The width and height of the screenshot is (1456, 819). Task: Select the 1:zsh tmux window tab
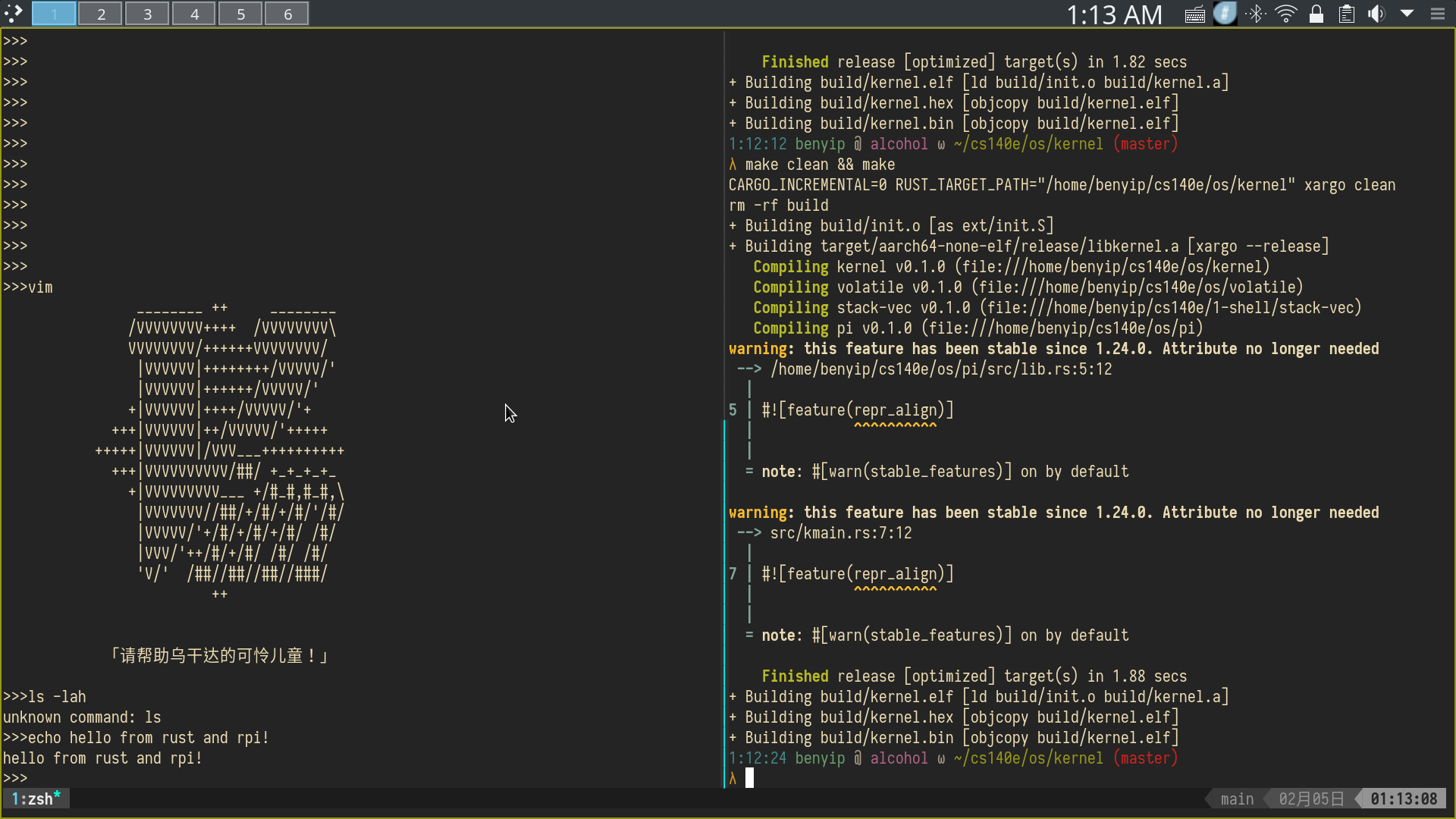[36, 799]
